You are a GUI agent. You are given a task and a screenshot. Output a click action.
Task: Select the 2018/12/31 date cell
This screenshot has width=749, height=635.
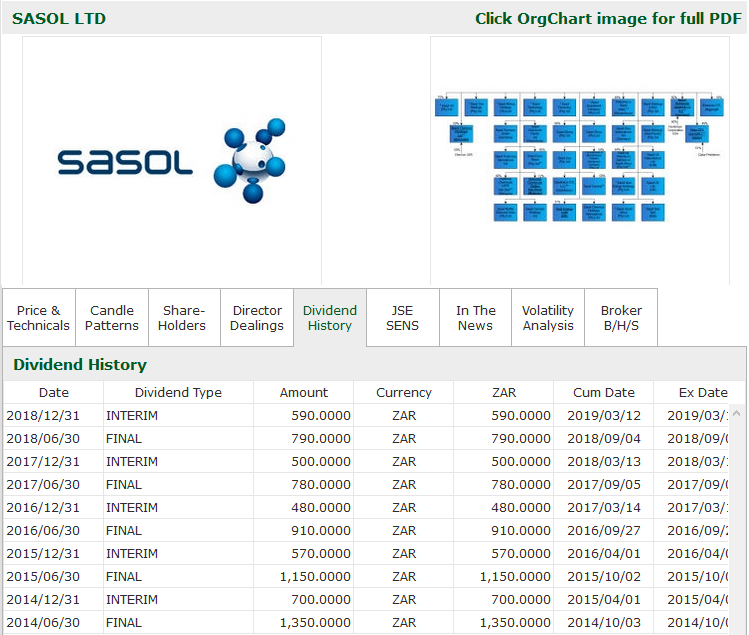(x=54, y=415)
